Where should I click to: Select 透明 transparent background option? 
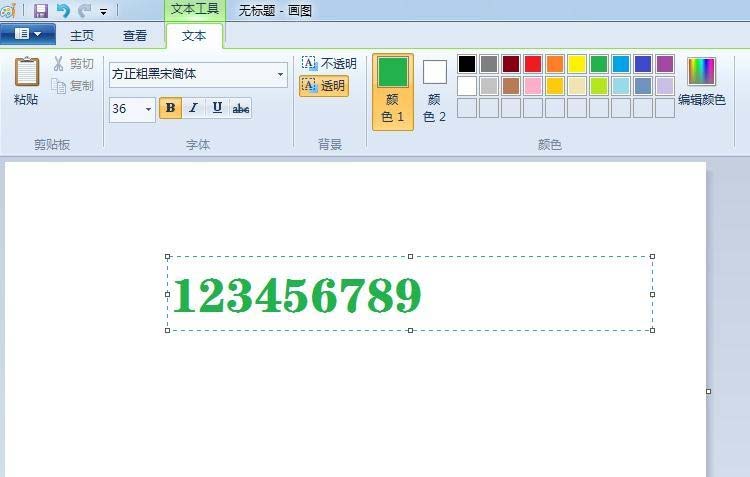[x=324, y=86]
